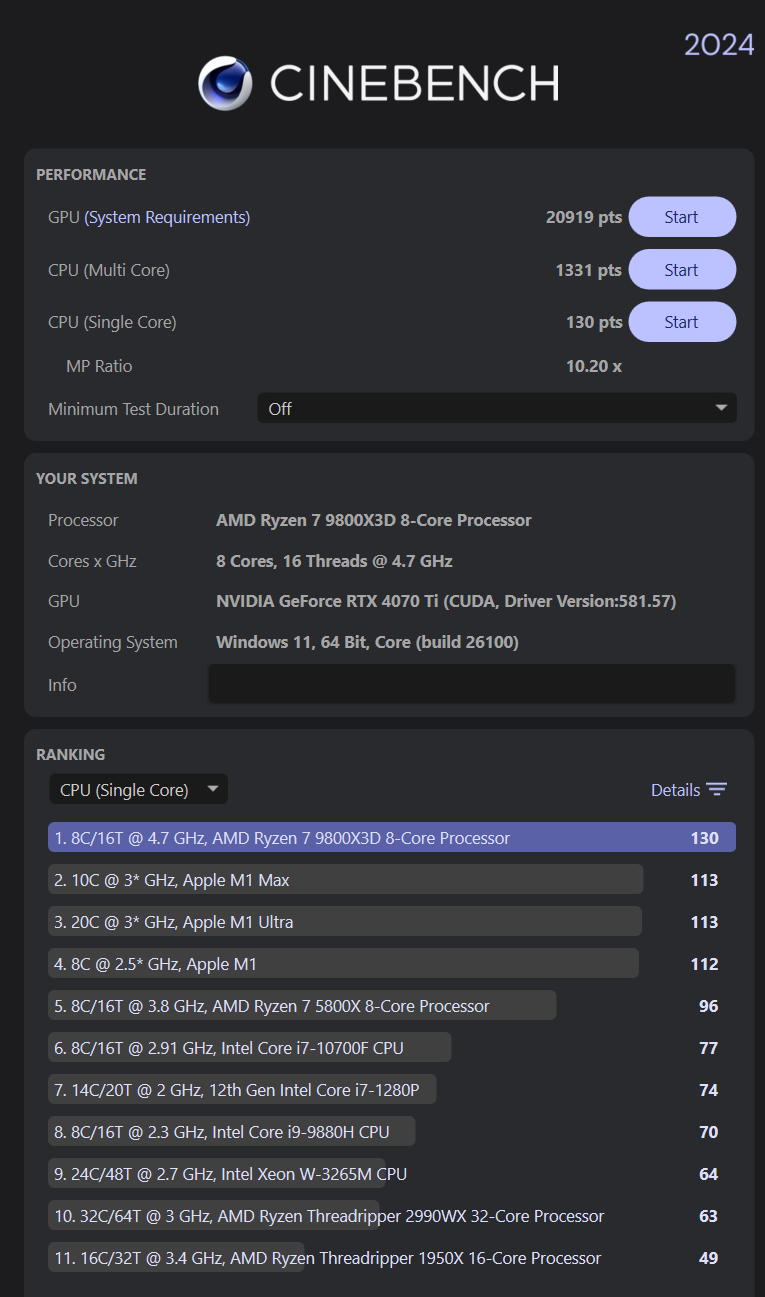Select the Apple M1 Max ranking bar
The width and height of the screenshot is (765, 1297).
pyautogui.click(x=345, y=880)
